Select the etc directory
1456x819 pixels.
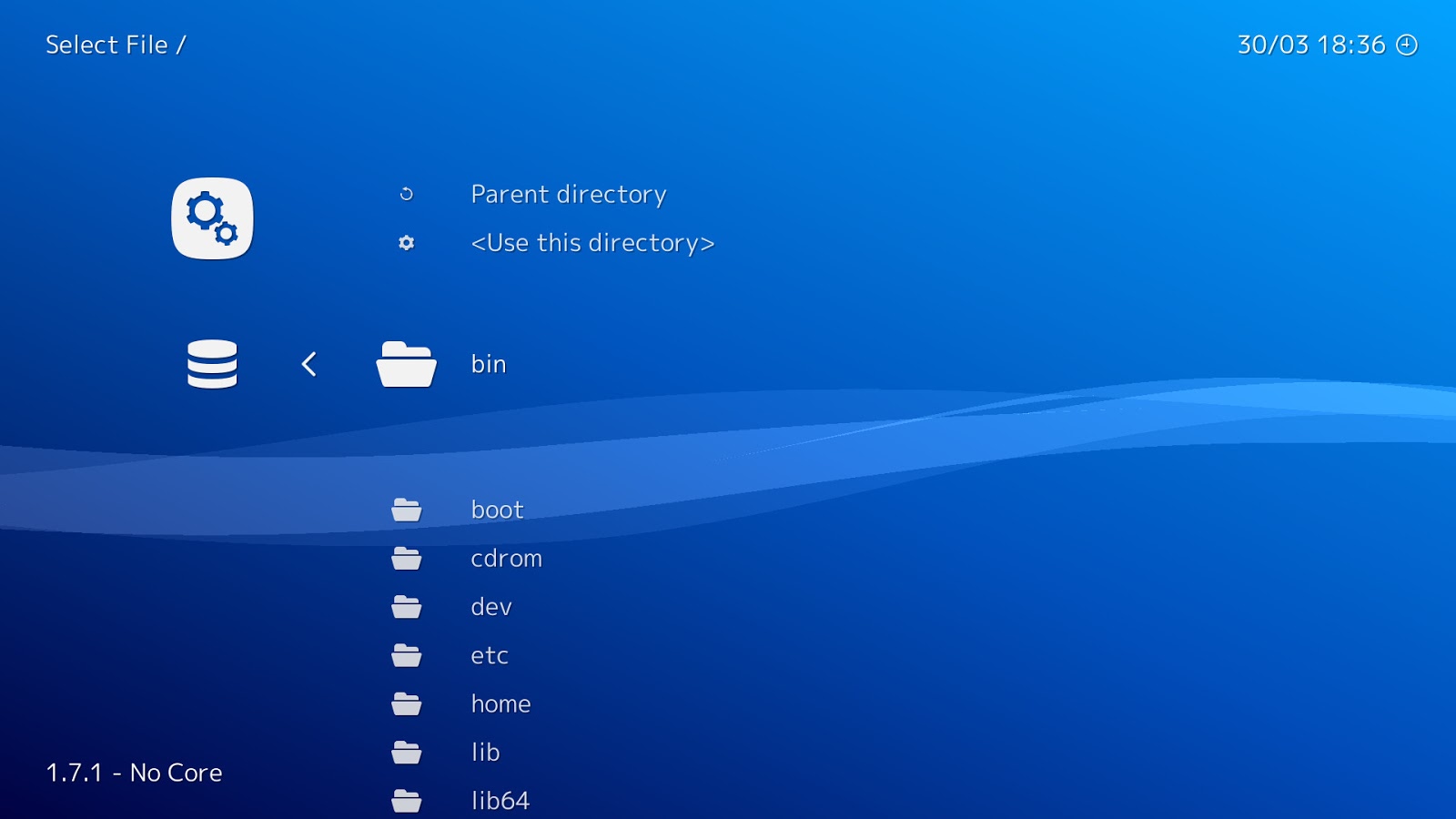pos(489,655)
